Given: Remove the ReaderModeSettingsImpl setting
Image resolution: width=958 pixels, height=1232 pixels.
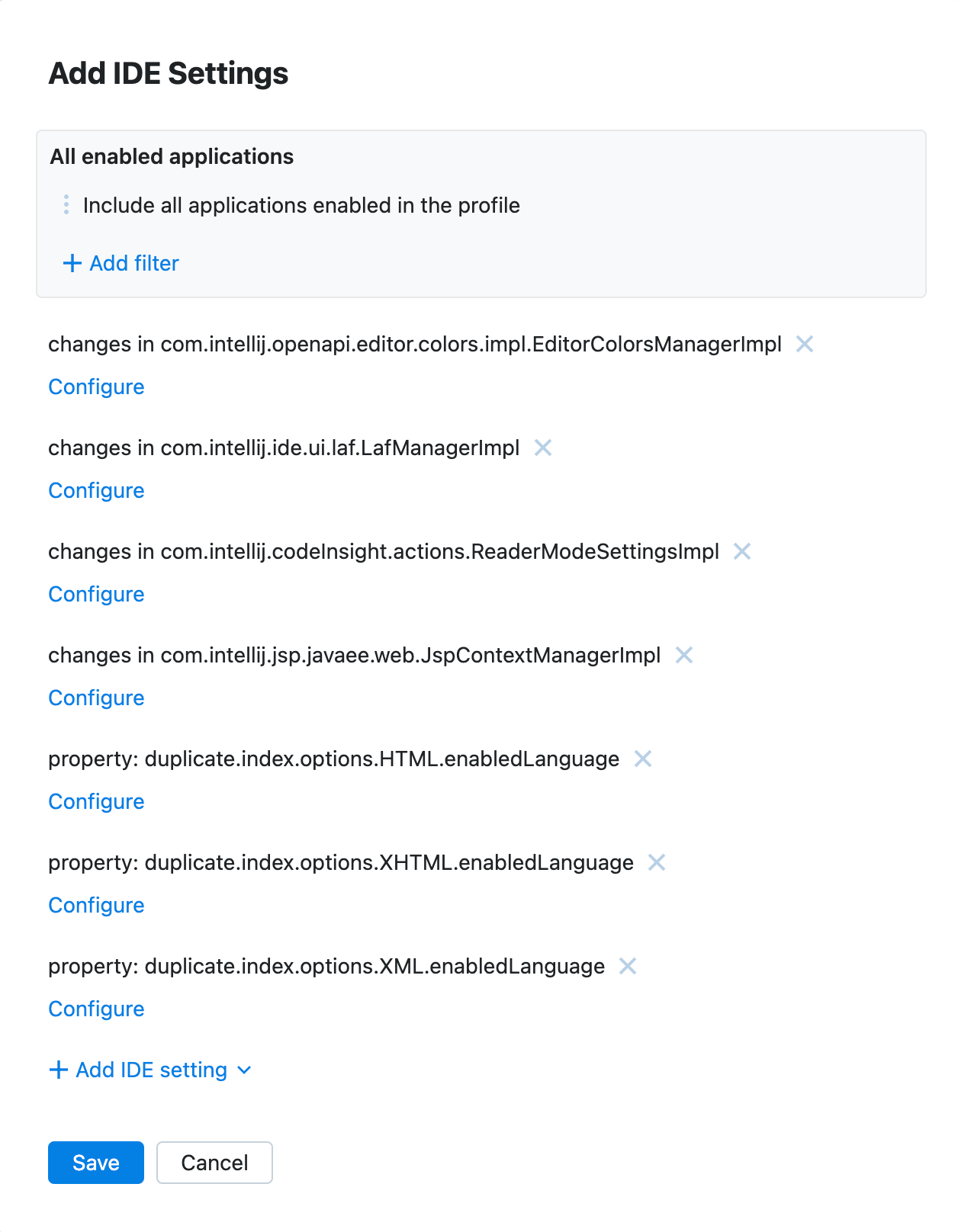Looking at the screenshot, I should (742, 552).
